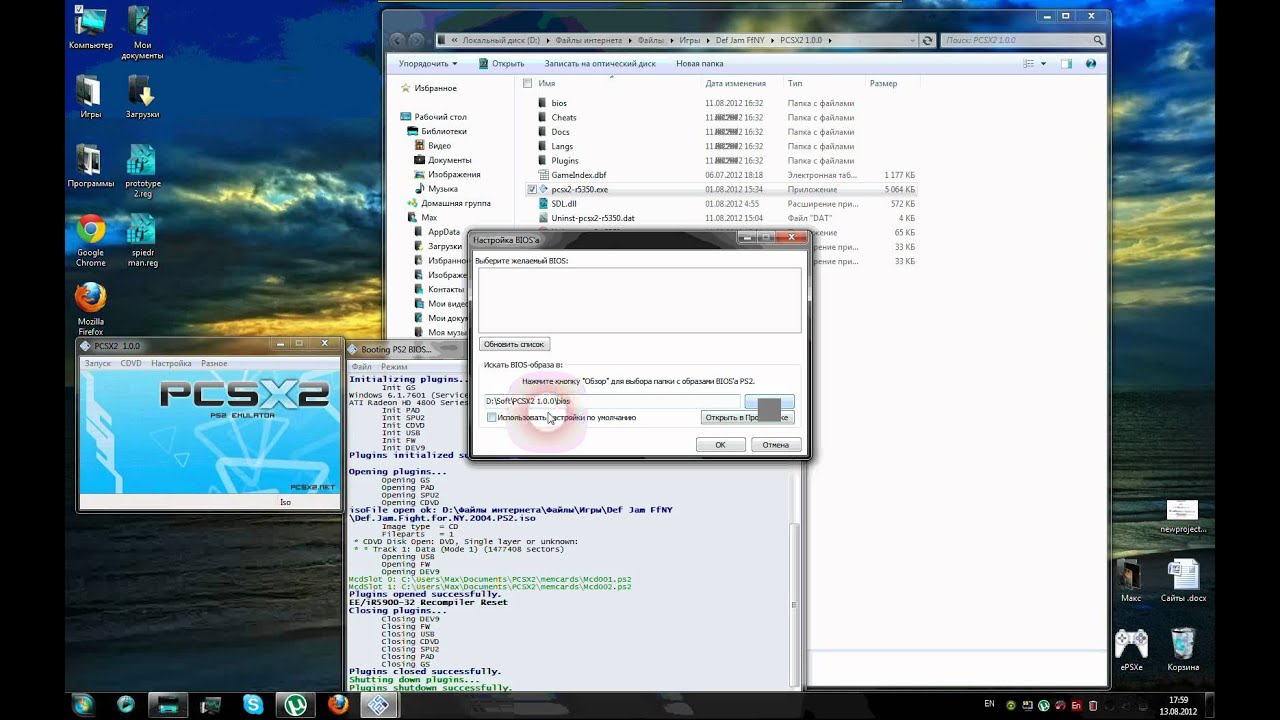Open the Файл menu in console window

(361, 367)
